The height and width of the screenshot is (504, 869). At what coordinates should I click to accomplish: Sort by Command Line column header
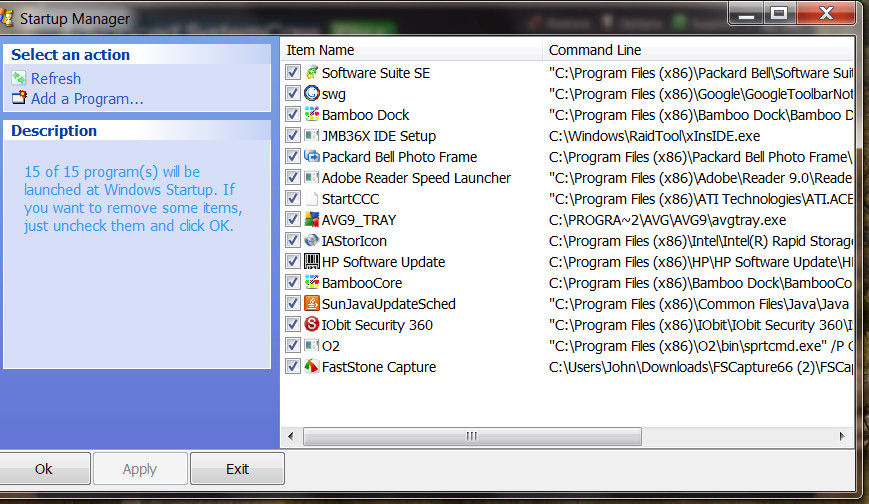click(698, 50)
